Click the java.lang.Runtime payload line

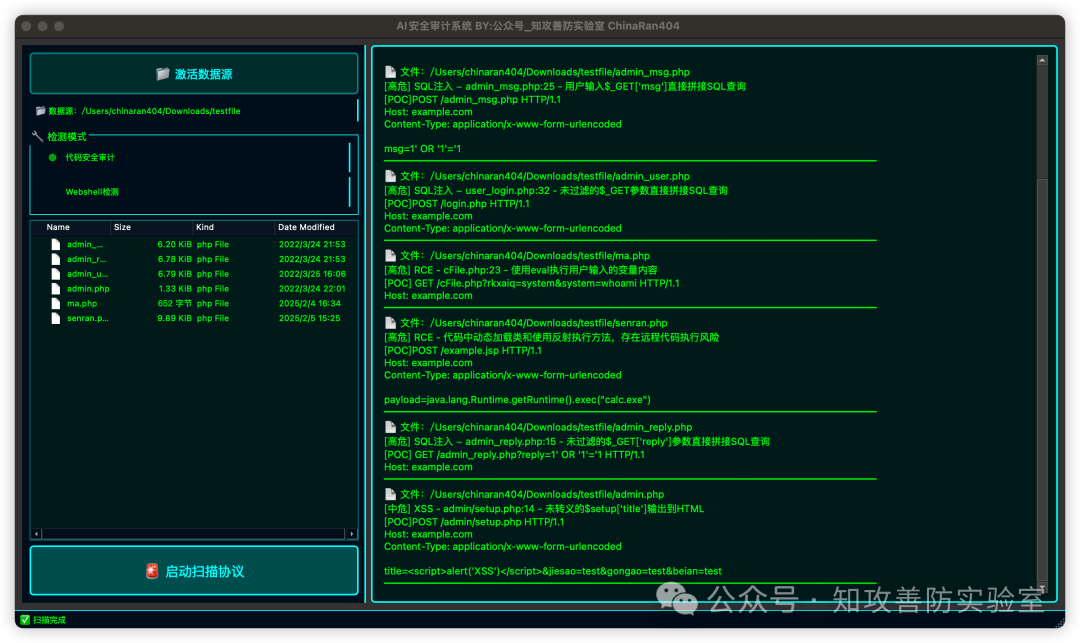(517, 399)
